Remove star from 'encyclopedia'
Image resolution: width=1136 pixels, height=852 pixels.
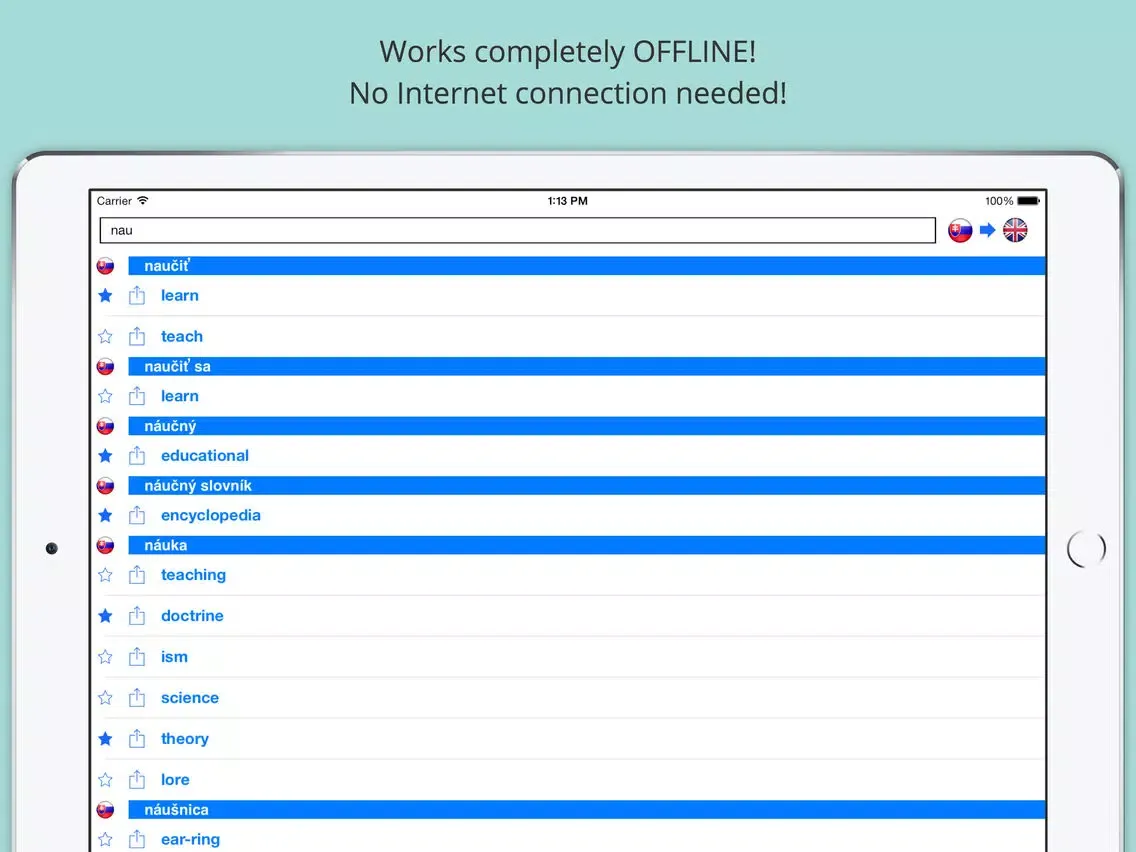(x=106, y=515)
